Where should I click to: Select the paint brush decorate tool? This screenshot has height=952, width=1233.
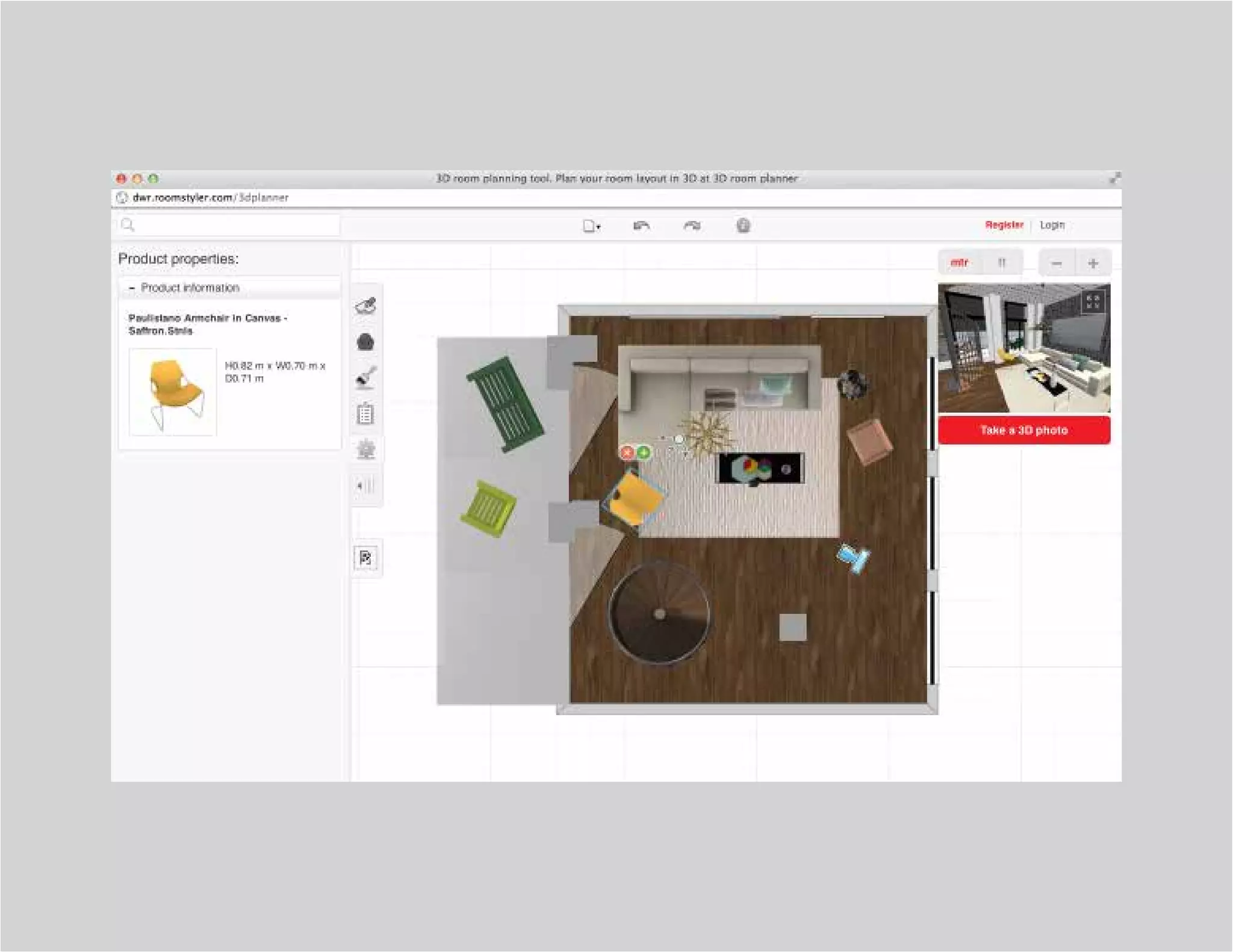365,378
